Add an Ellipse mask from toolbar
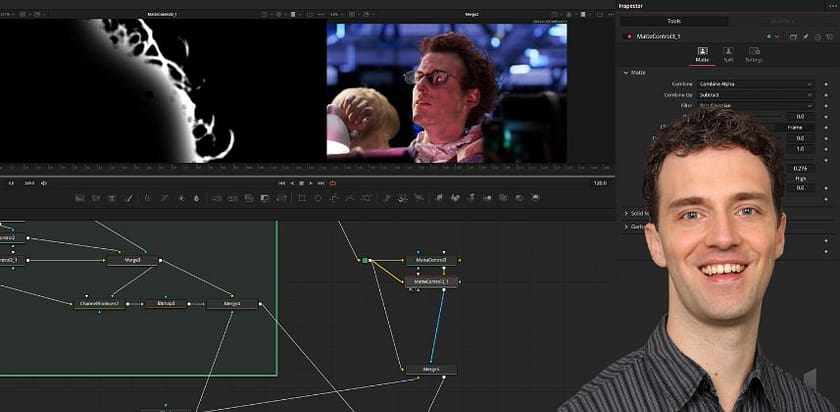The width and height of the screenshot is (840, 412). click(318, 198)
